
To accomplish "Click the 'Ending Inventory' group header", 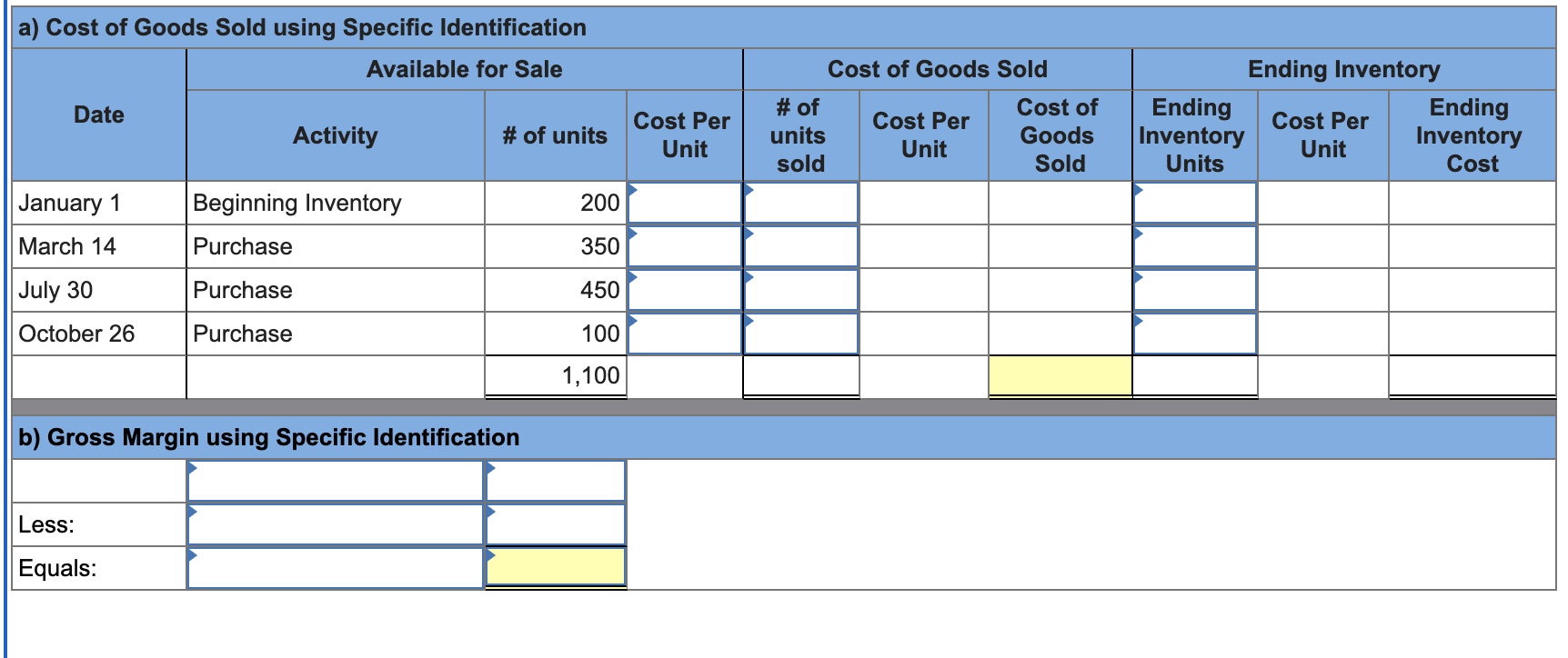I will tap(1344, 69).
